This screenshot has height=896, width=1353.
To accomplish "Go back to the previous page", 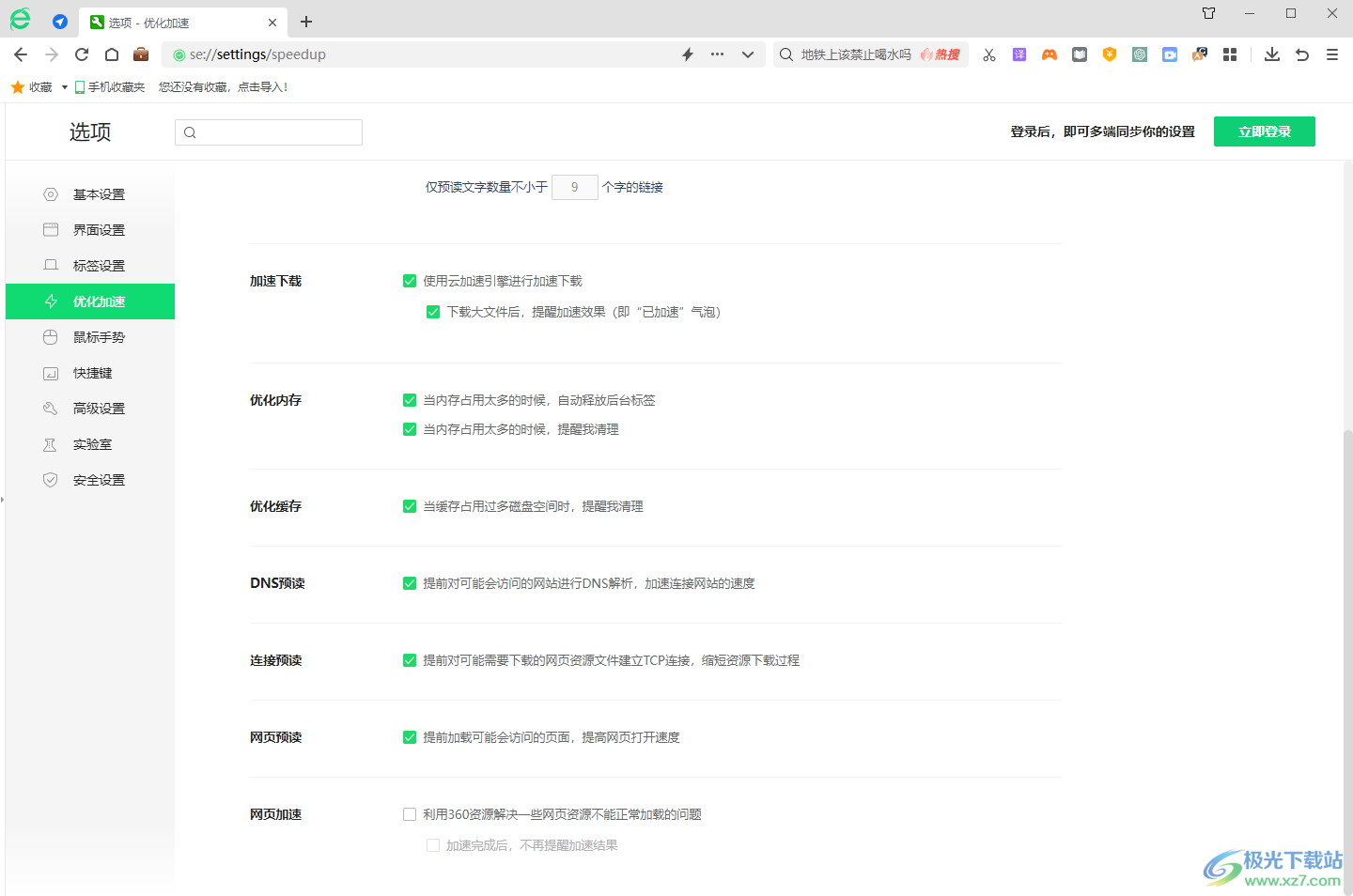I will [21, 54].
